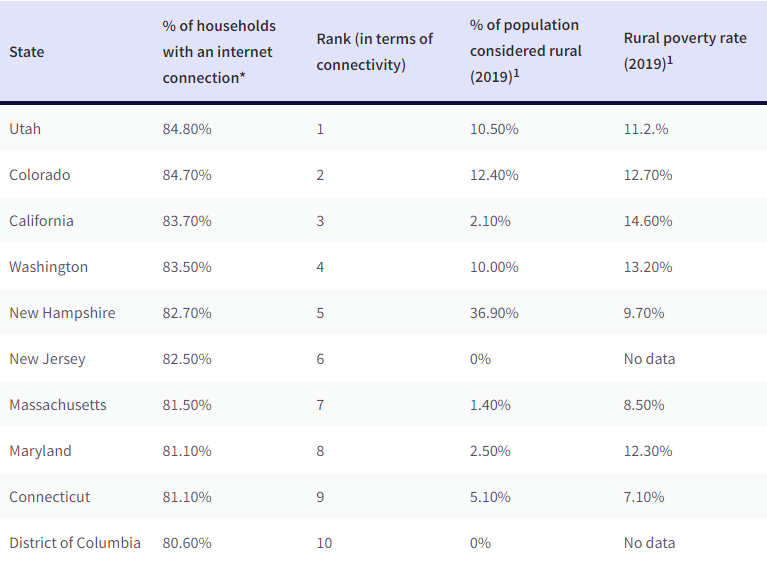Viewport: 767px width, 568px height.
Task: Select the Maryland row label
Action: tap(40, 451)
